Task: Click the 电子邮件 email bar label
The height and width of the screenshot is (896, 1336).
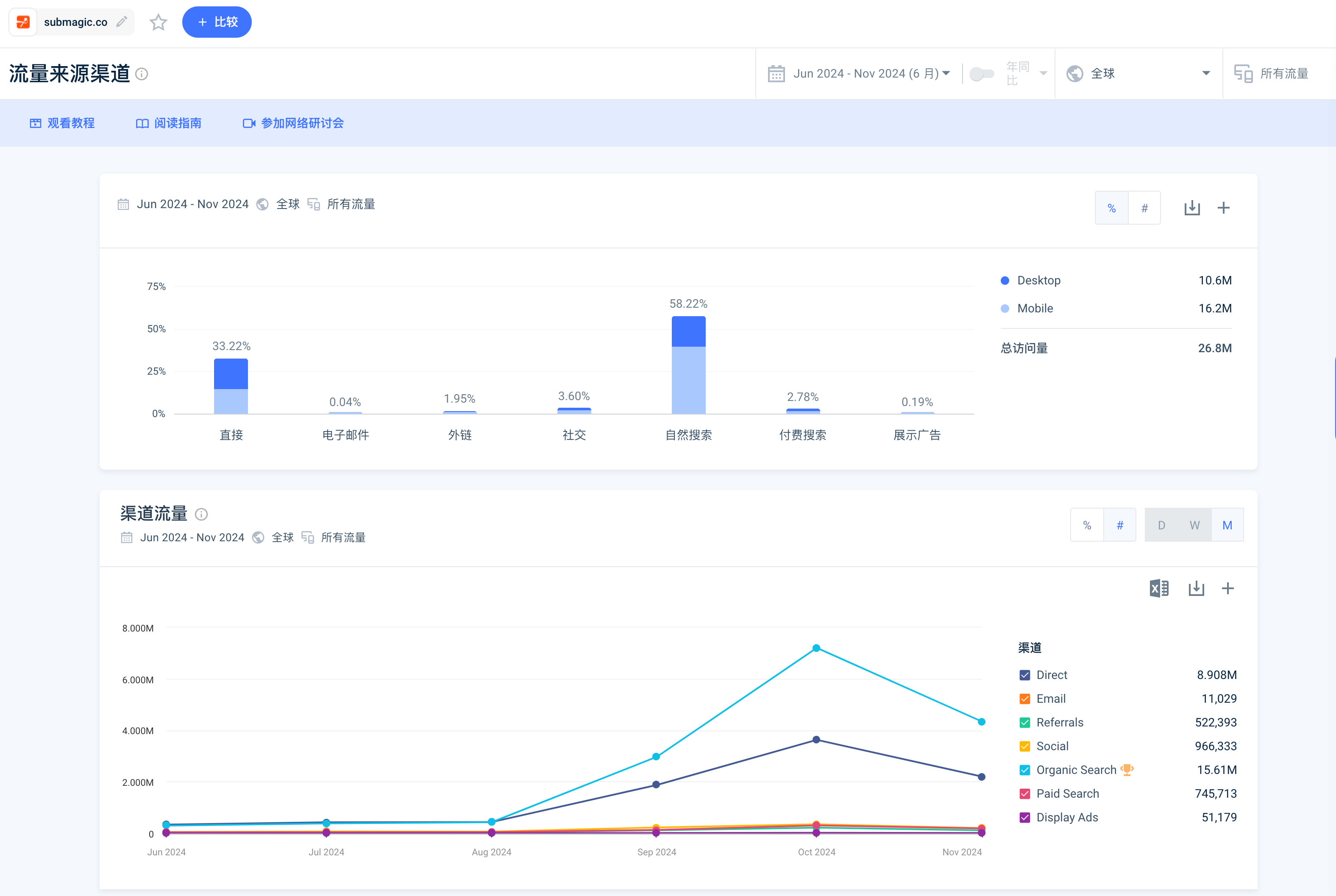Action: click(x=345, y=435)
